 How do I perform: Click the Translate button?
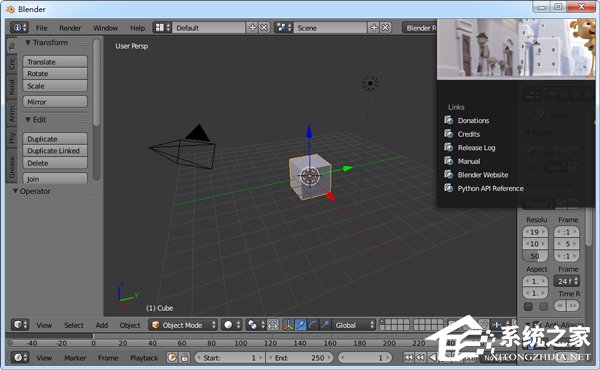[x=55, y=62]
